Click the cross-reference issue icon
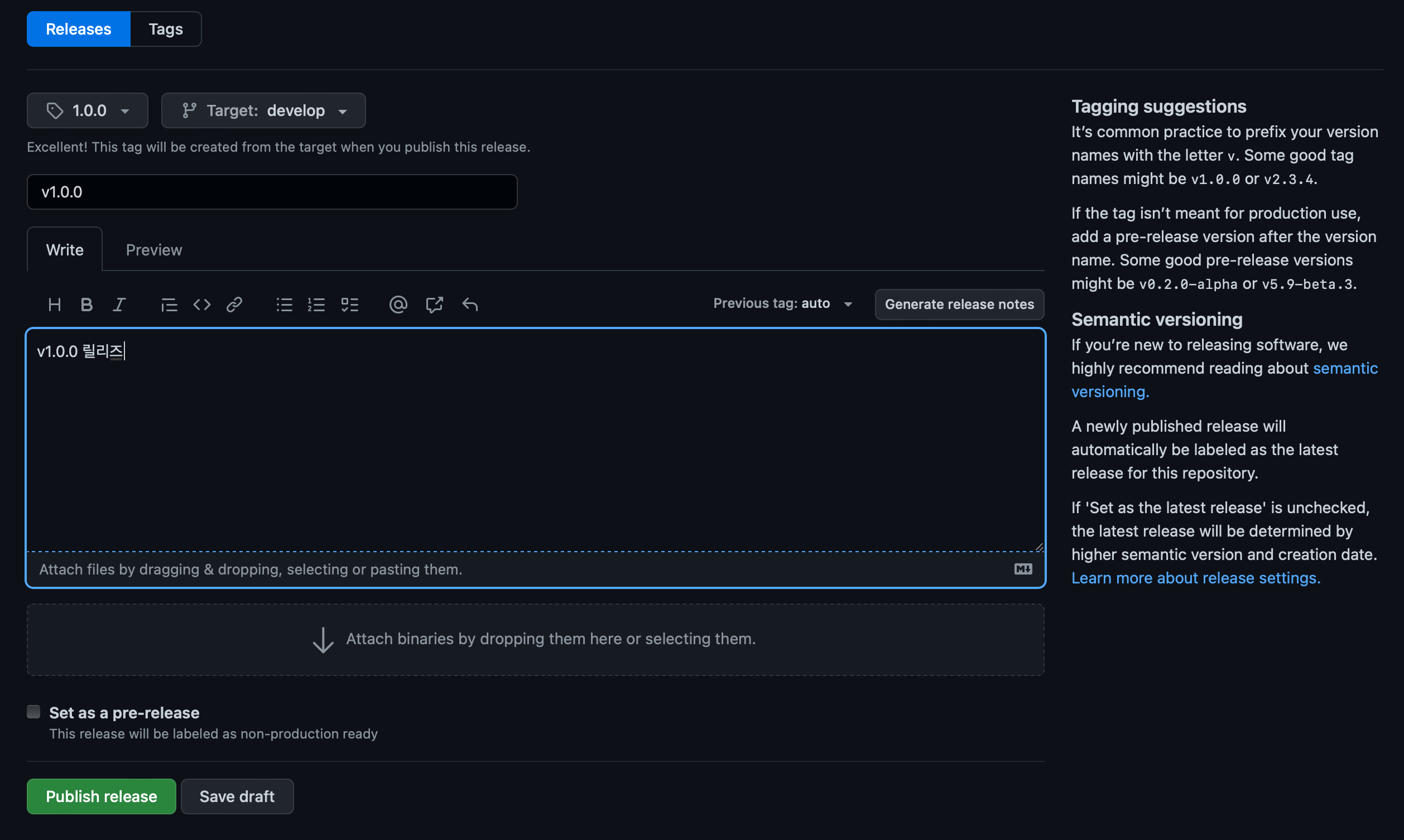The height and width of the screenshot is (840, 1404). pyautogui.click(x=434, y=305)
